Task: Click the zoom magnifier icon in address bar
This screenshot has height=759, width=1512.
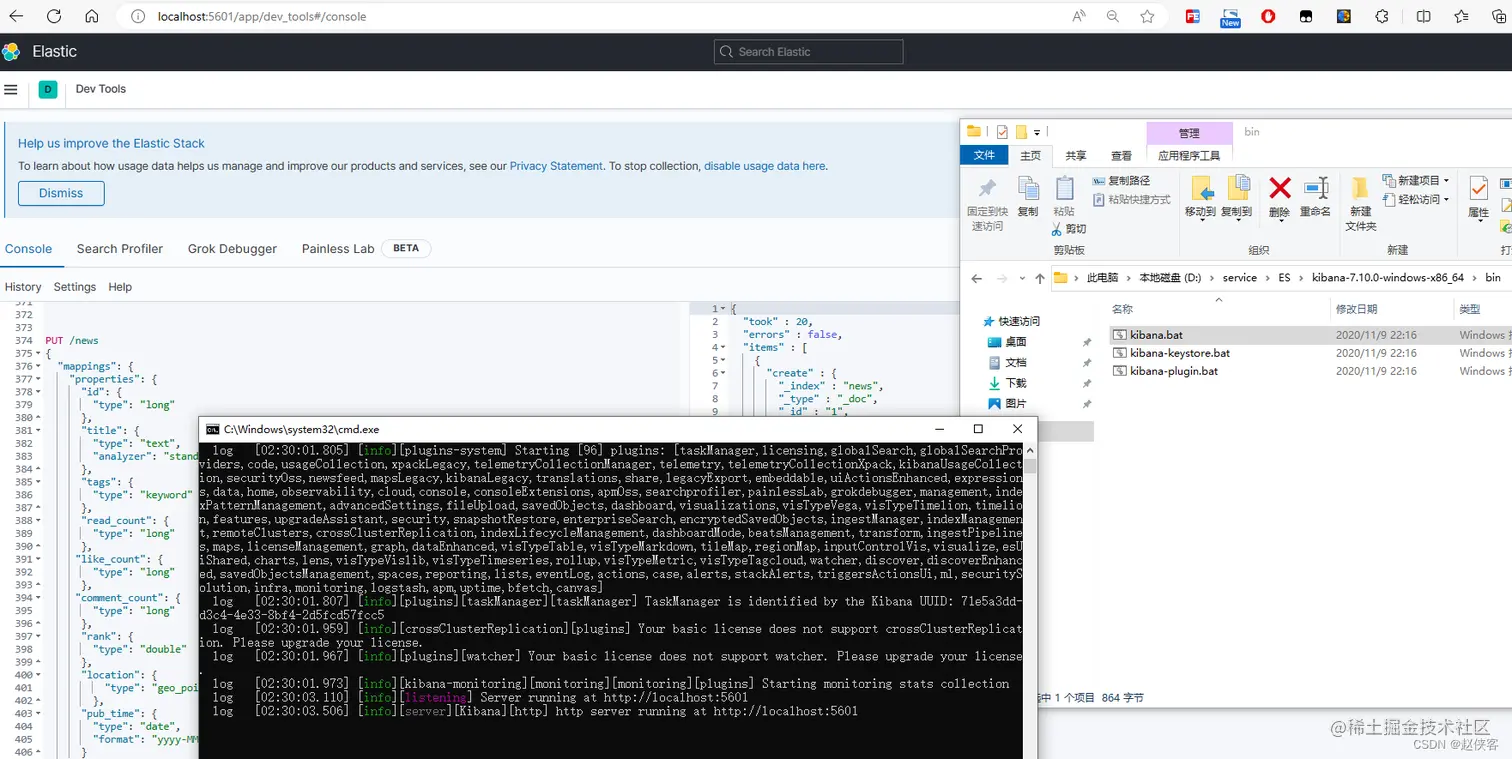Action: click(1113, 17)
